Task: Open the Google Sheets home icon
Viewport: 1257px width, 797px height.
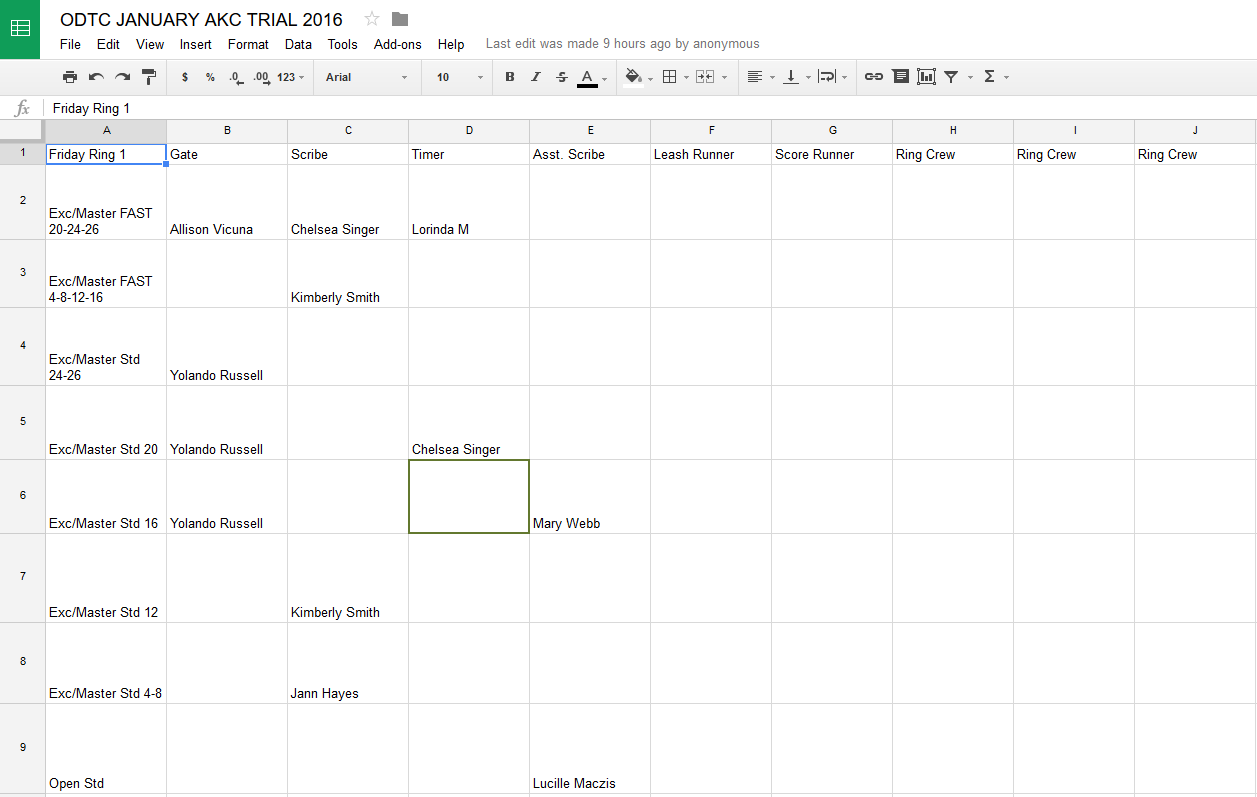Action: pos(20,29)
